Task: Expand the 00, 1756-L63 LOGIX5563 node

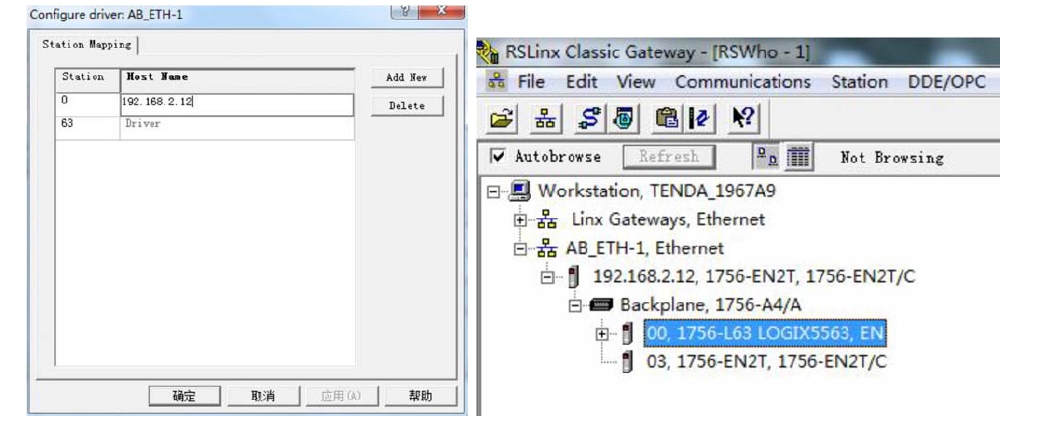Action: (x=602, y=334)
